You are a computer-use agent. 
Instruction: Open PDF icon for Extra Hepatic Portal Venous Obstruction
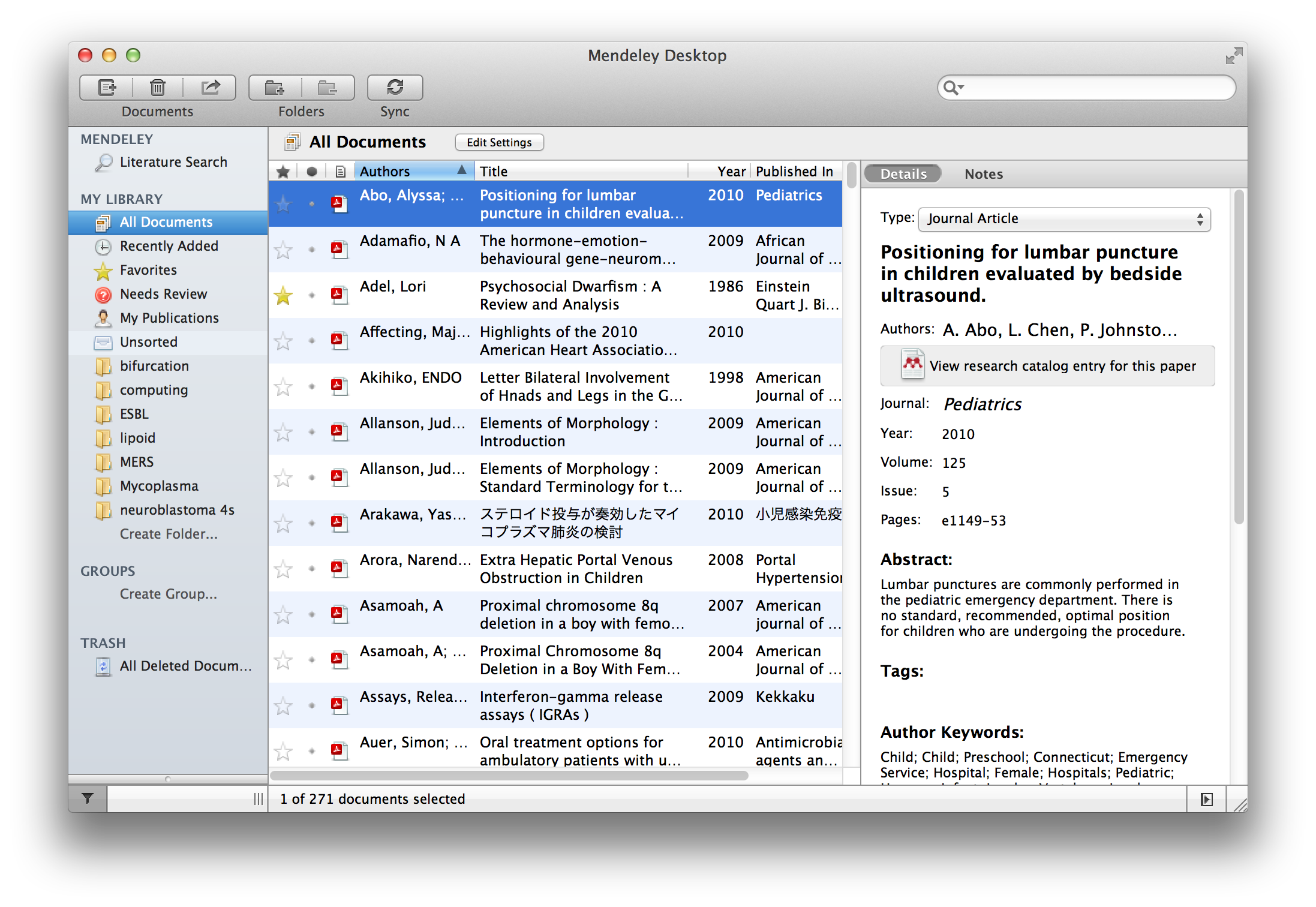click(x=339, y=569)
